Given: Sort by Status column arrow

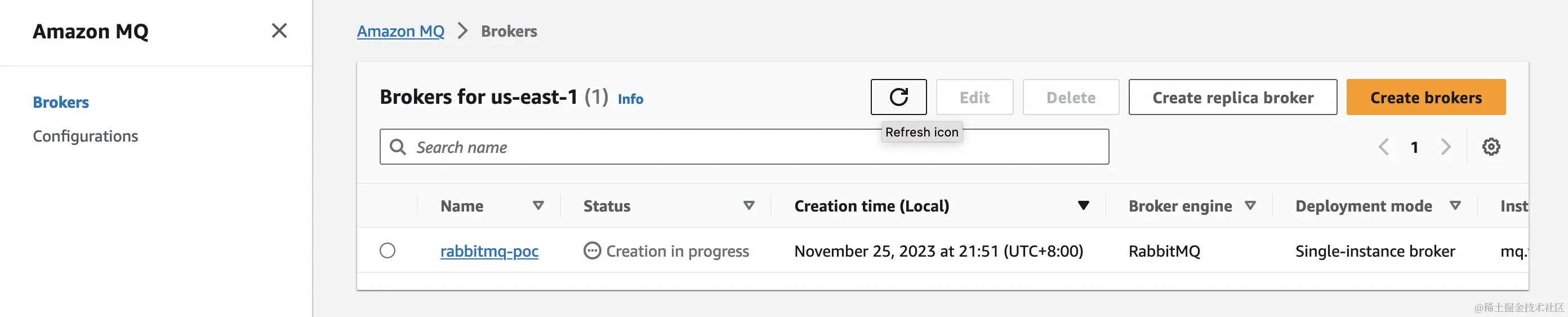Looking at the screenshot, I should coord(749,205).
